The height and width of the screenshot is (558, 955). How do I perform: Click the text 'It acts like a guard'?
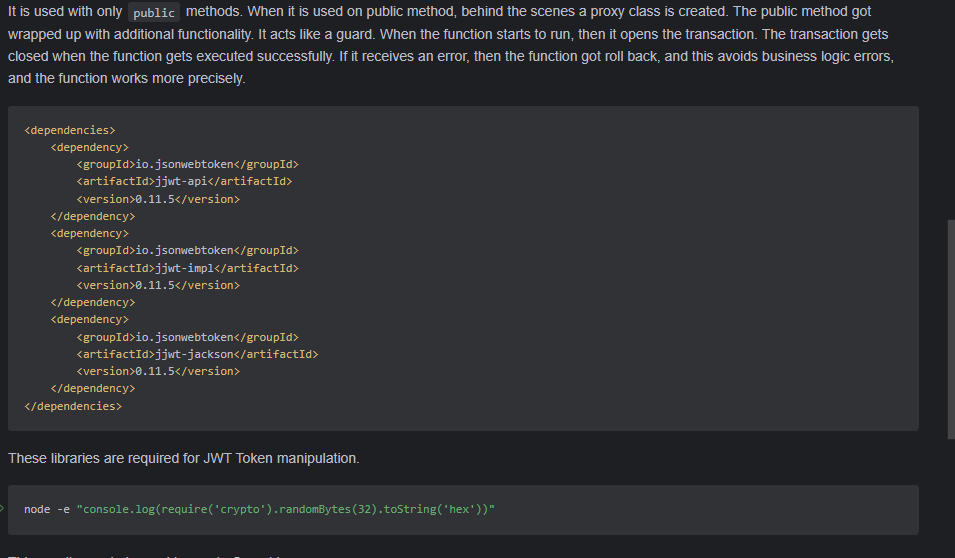click(x=313, y=34)
